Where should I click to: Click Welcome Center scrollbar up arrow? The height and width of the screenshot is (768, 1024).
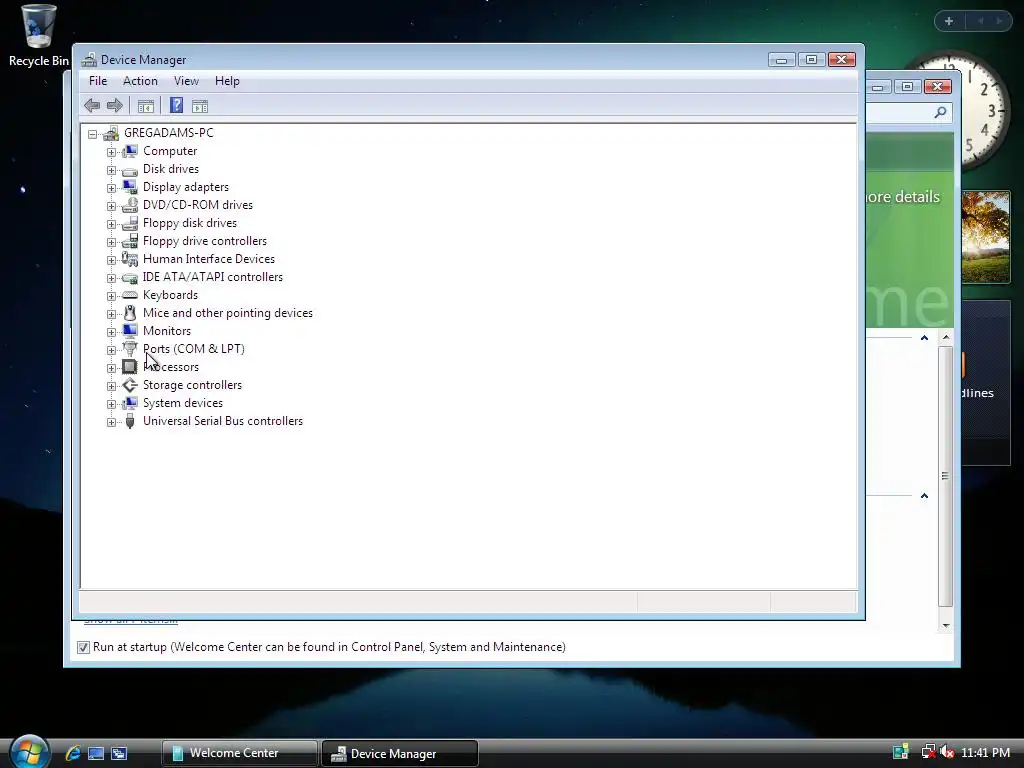click(x=946, y=338)
